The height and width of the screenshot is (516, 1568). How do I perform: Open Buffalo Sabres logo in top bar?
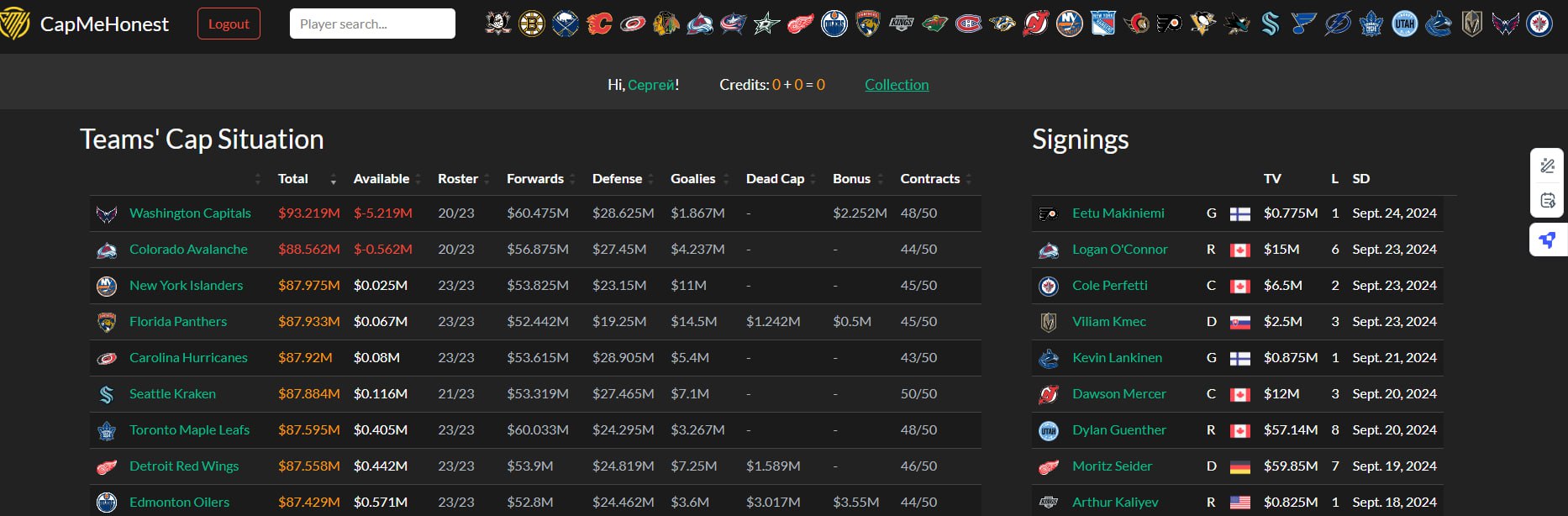tap(566, 24)
